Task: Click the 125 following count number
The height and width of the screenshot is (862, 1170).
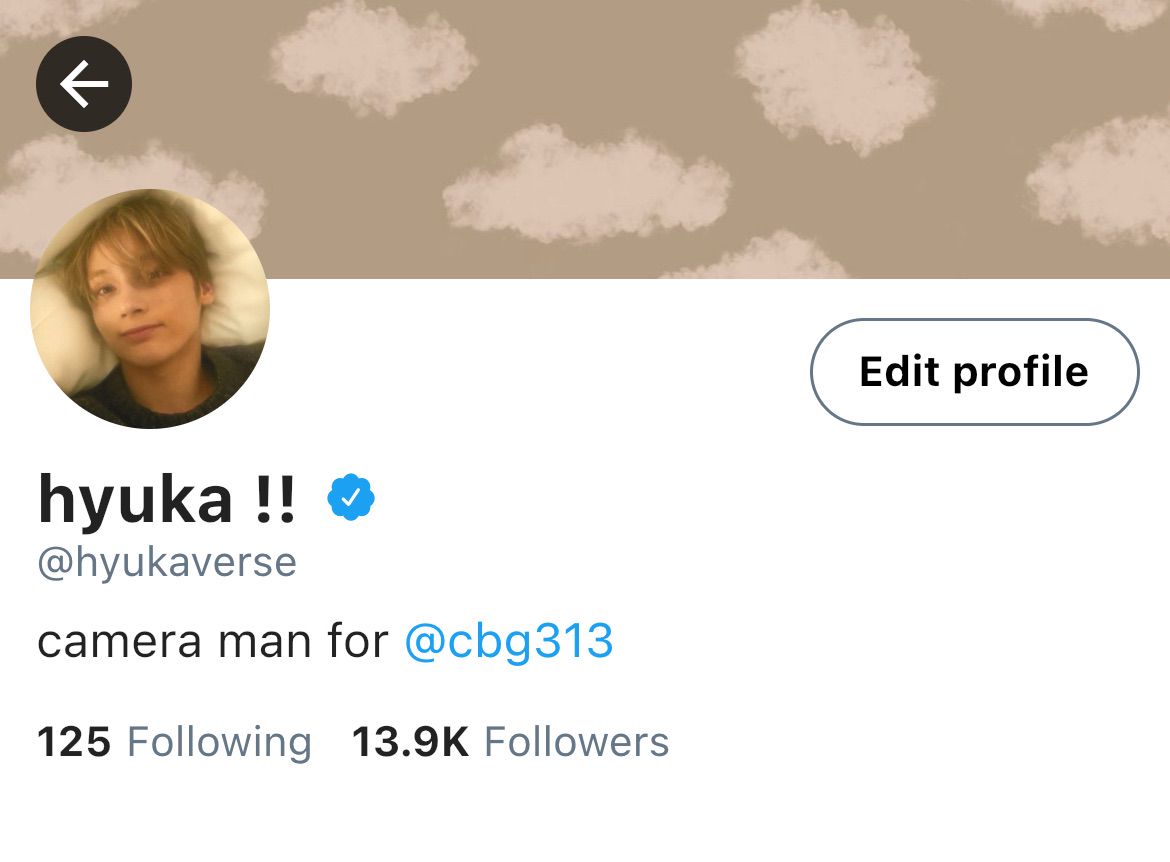Action: (x=74, y=742)
